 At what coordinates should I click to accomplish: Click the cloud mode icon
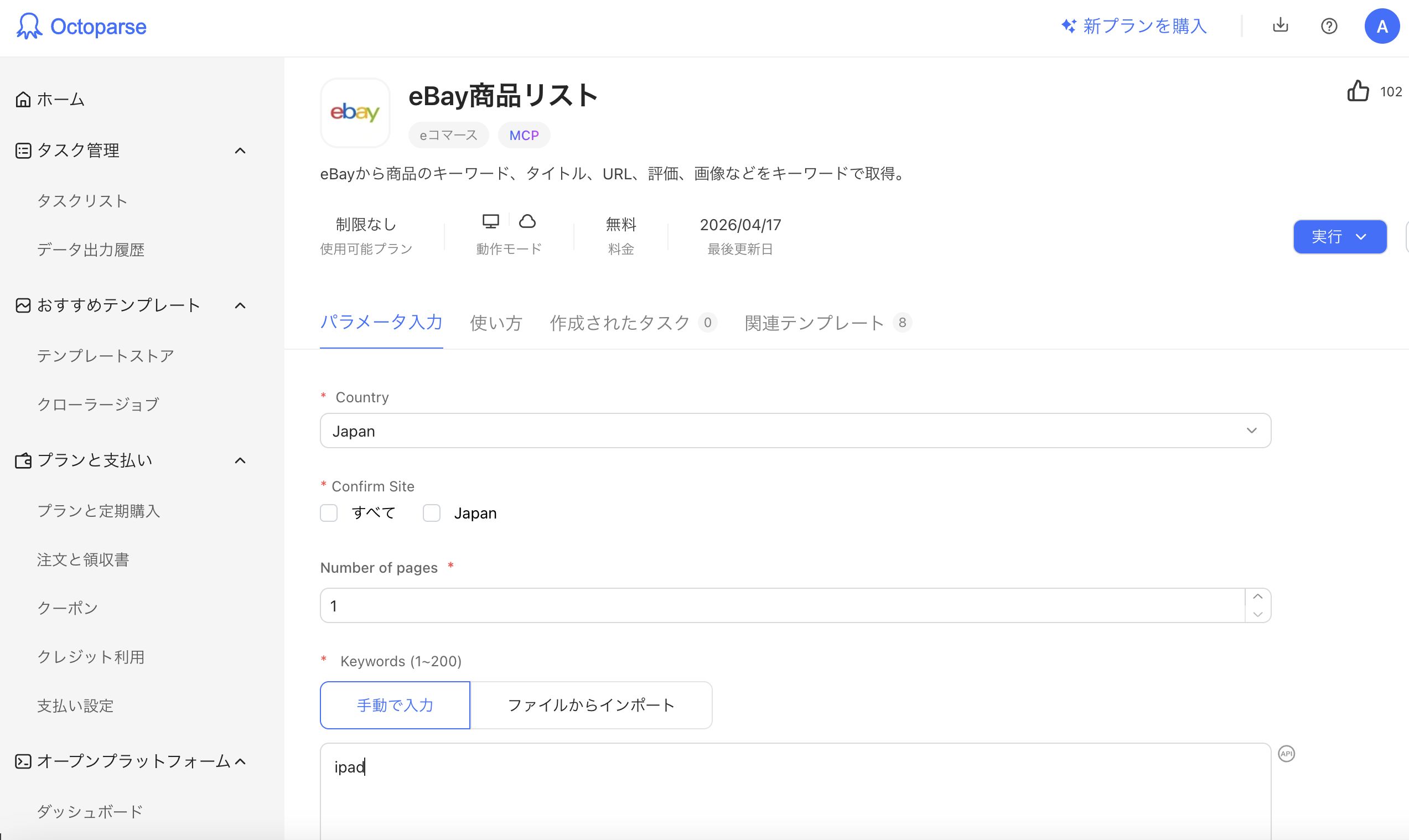point(527,221)
